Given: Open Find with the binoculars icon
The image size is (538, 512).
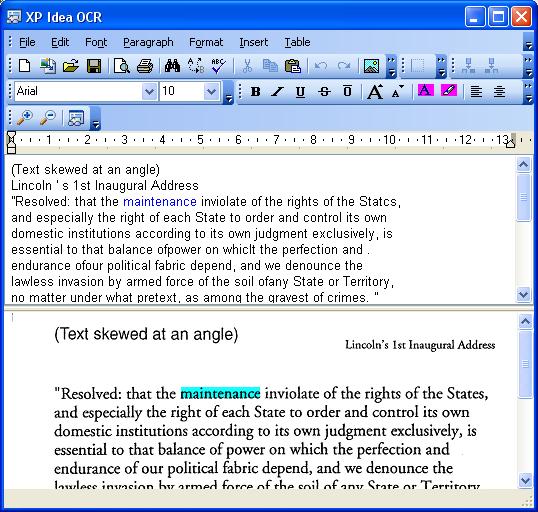Looking at the screenshot, I should [172, 65].
